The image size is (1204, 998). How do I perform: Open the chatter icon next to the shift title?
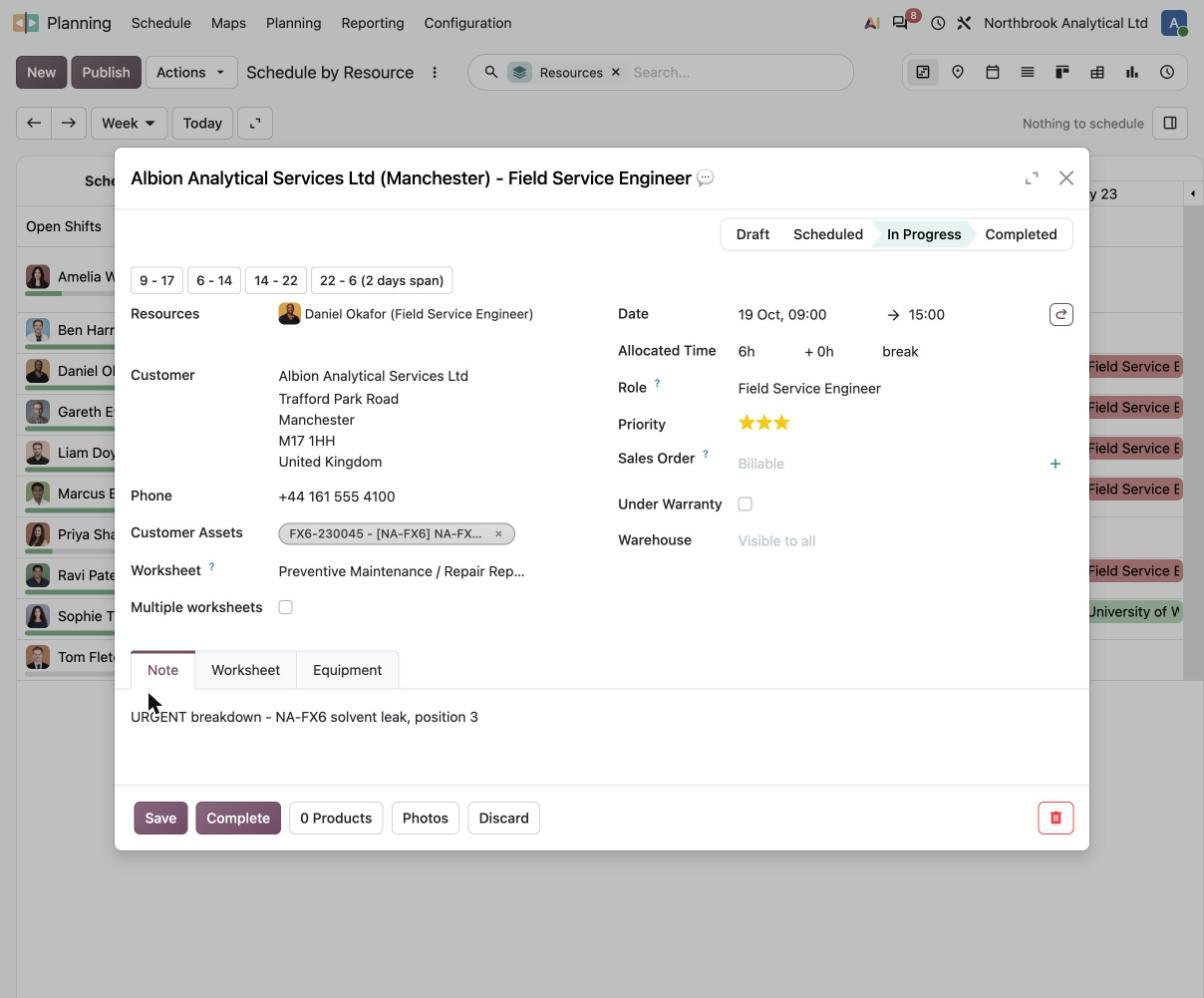(x=705, y=178)
